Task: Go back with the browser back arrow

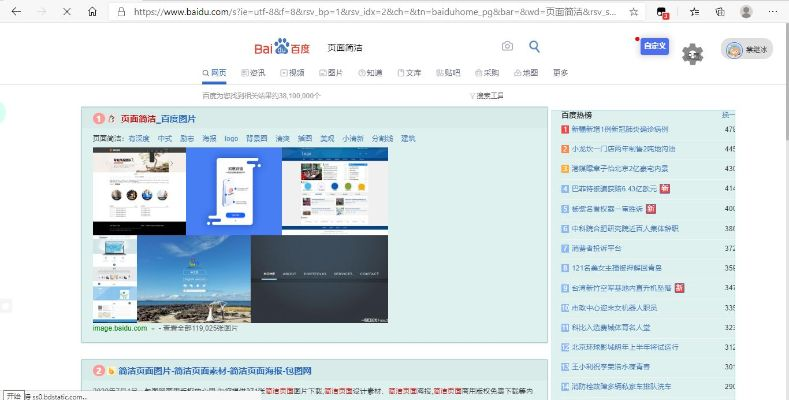Action: 16,12
